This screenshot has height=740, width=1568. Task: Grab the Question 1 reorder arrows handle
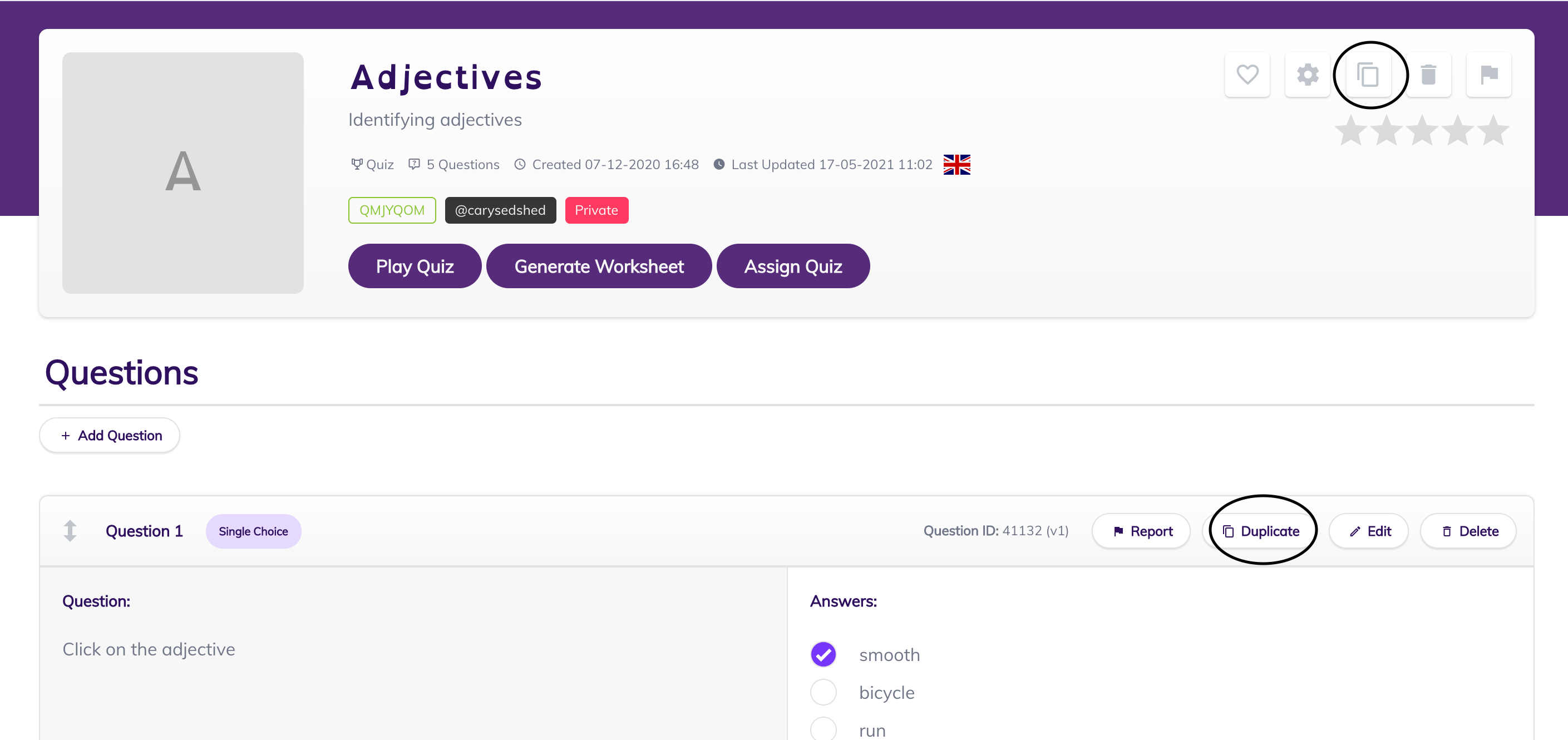click(x=70, y=531)
